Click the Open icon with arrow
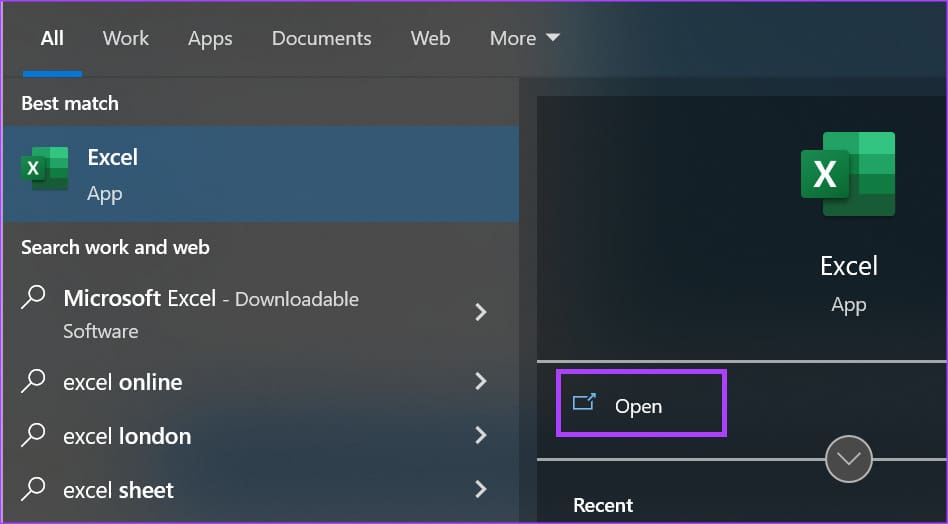This screenshot has height=524, width=948. (584, 403)
